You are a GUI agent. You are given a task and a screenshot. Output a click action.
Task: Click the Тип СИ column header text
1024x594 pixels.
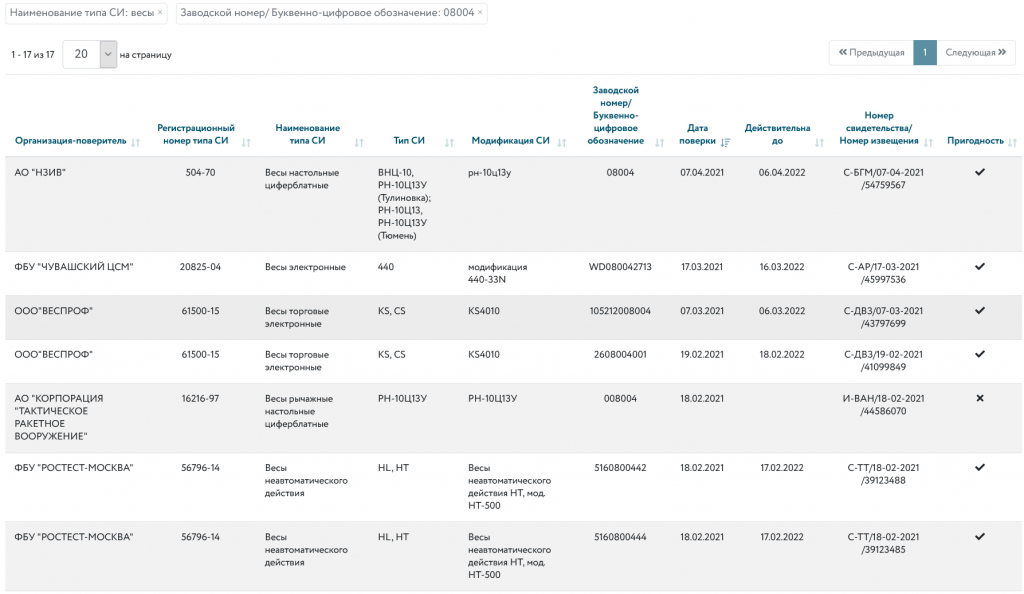409,141
